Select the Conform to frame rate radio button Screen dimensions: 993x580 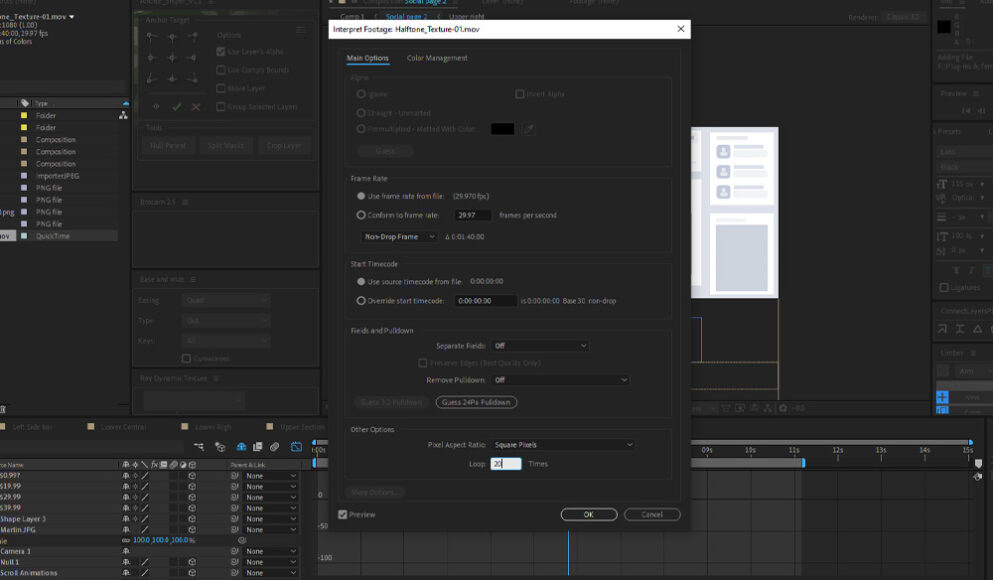pyautogui.click(x=360, y=214)
